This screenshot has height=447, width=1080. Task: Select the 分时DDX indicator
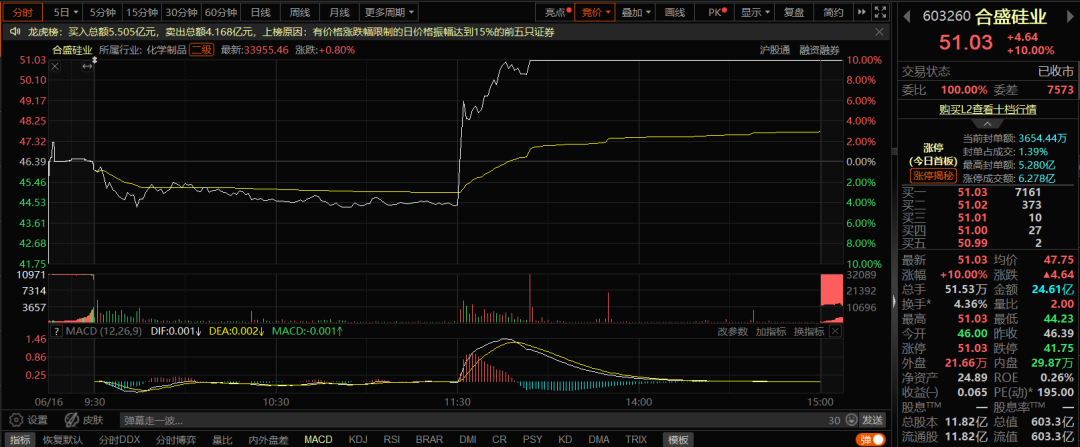tap(119, 439)
